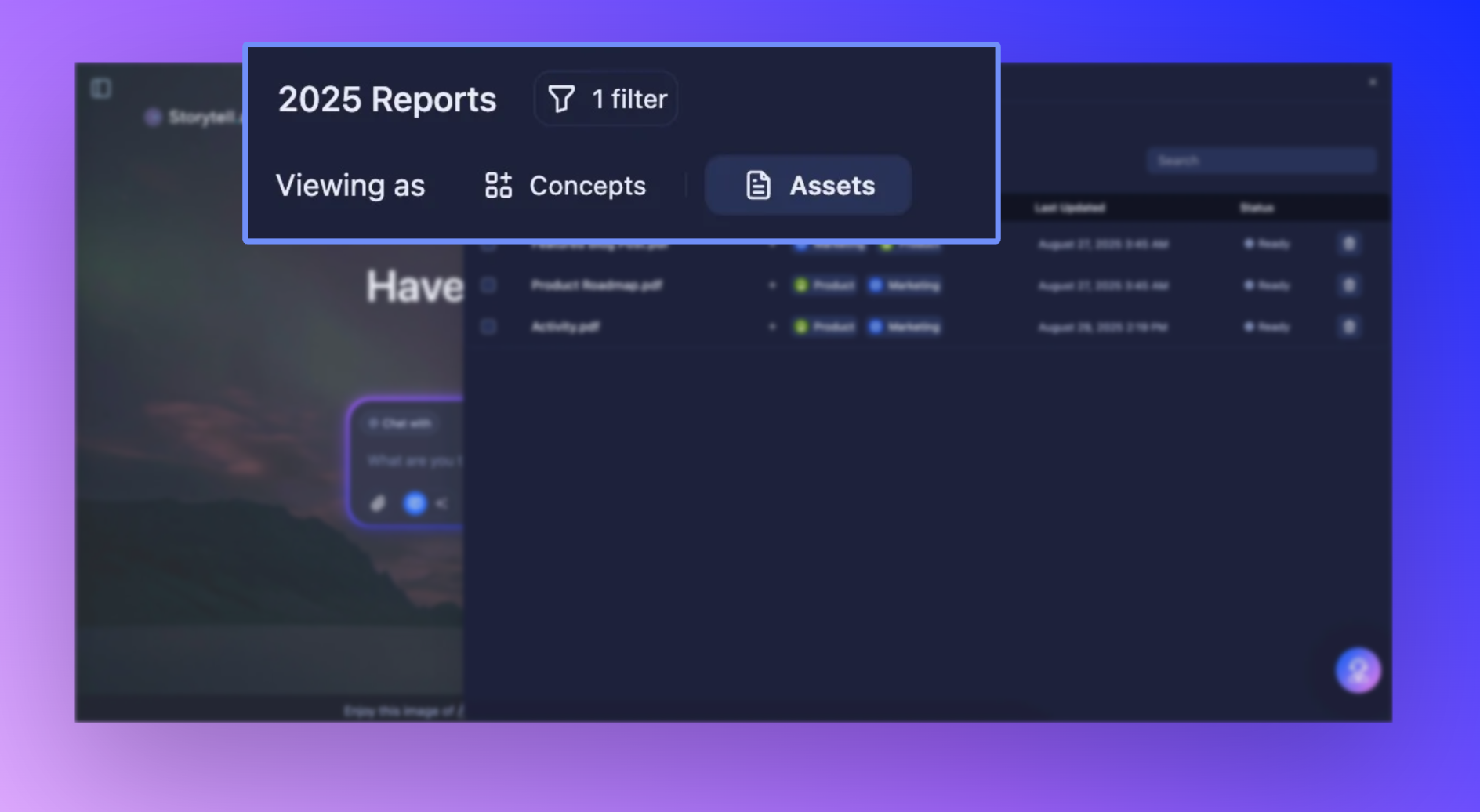
Task: Click the Storytell logo icon
Action: pyautogui.click(x=154, y=118)
